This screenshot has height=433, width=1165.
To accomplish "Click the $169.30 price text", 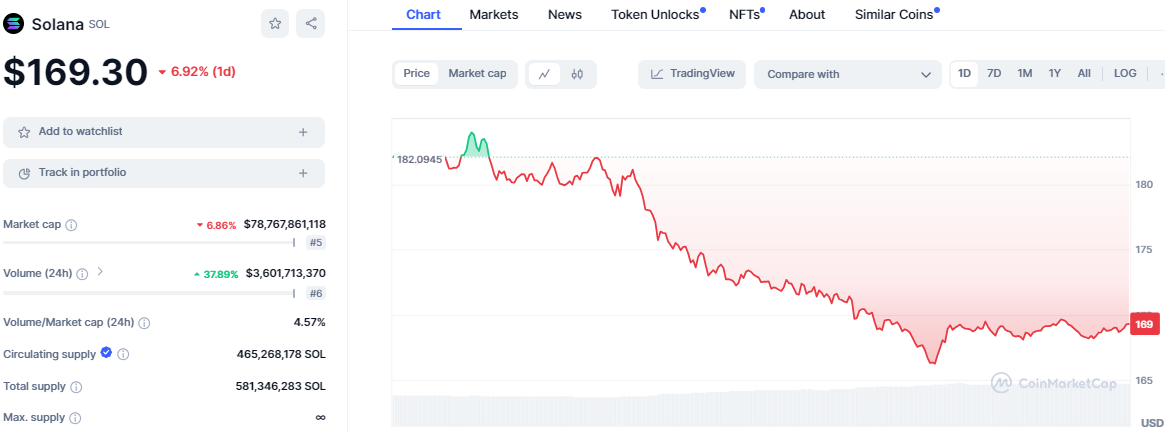I will [76, 73].
